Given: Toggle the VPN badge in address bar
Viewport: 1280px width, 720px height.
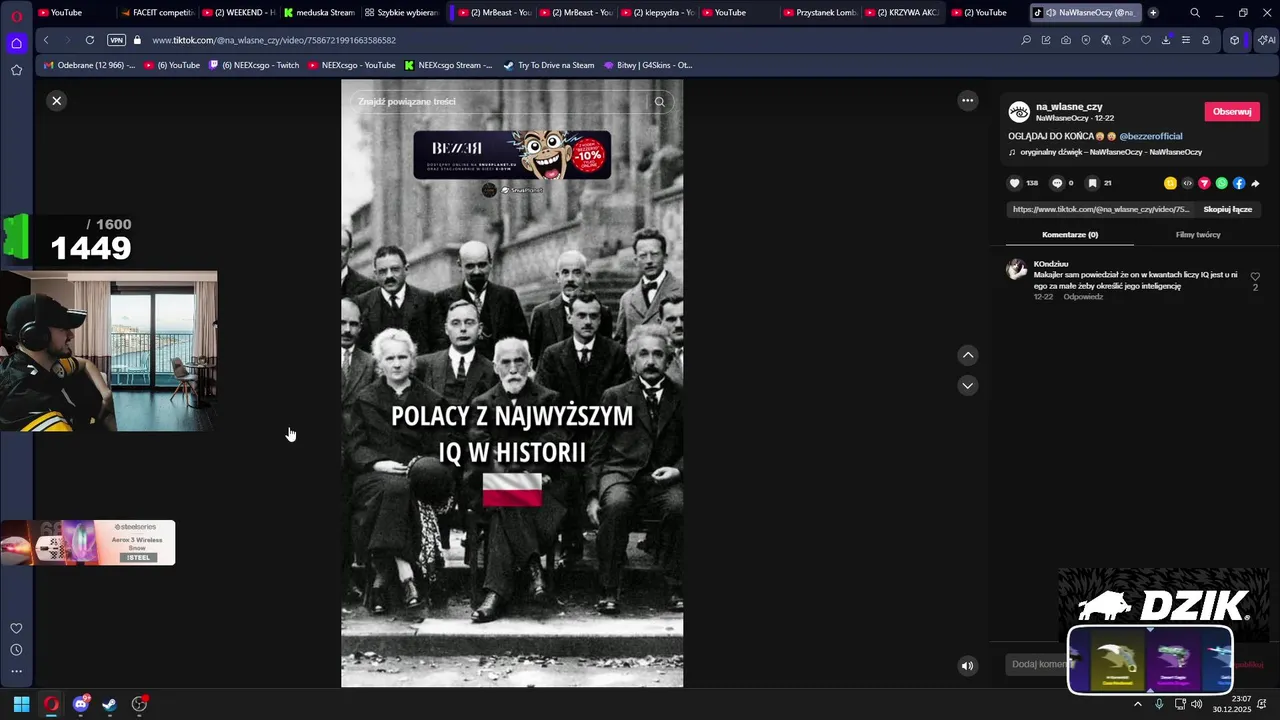Looking at the screenshot, I should pos(116,40).
